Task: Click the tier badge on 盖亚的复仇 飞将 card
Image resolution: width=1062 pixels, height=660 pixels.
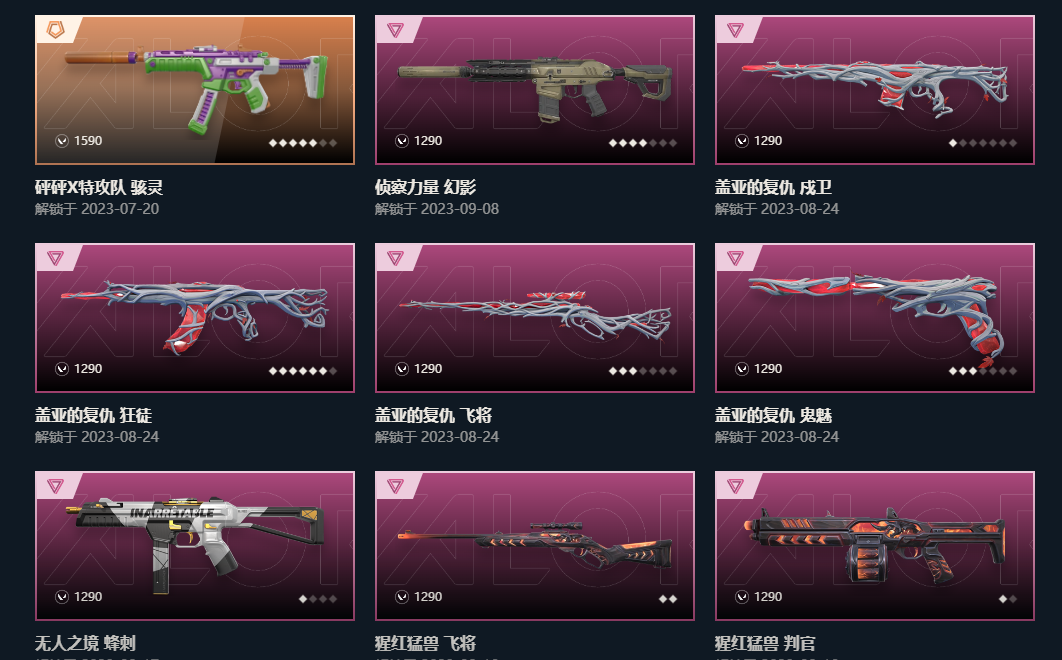Action: (x=395, y=257)
